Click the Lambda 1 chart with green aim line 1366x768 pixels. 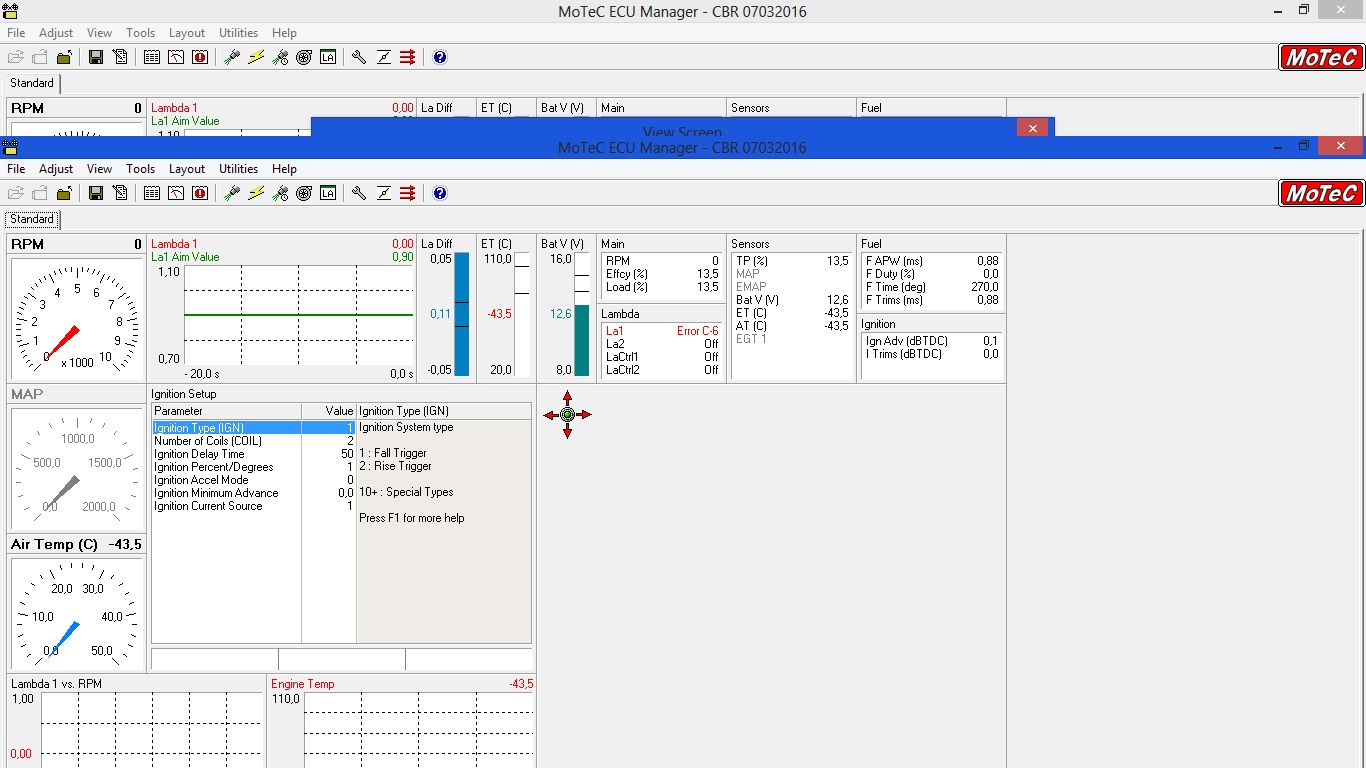point(299,316)
